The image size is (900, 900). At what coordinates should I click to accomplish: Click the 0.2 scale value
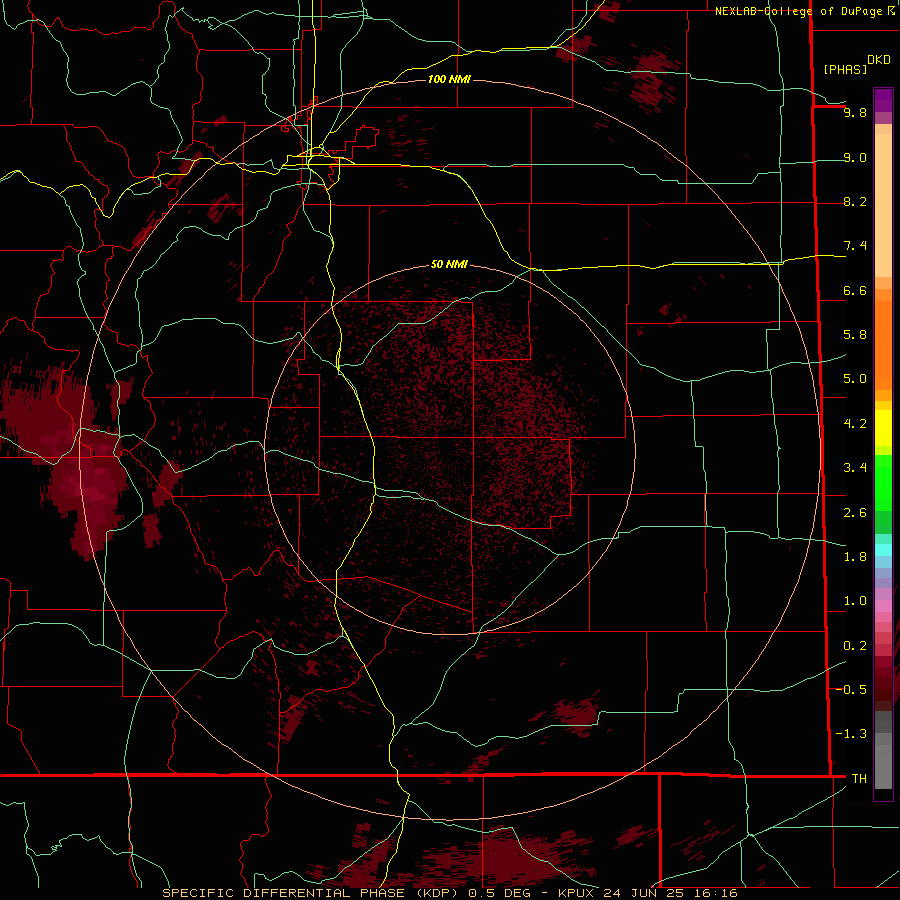[855, 646]
